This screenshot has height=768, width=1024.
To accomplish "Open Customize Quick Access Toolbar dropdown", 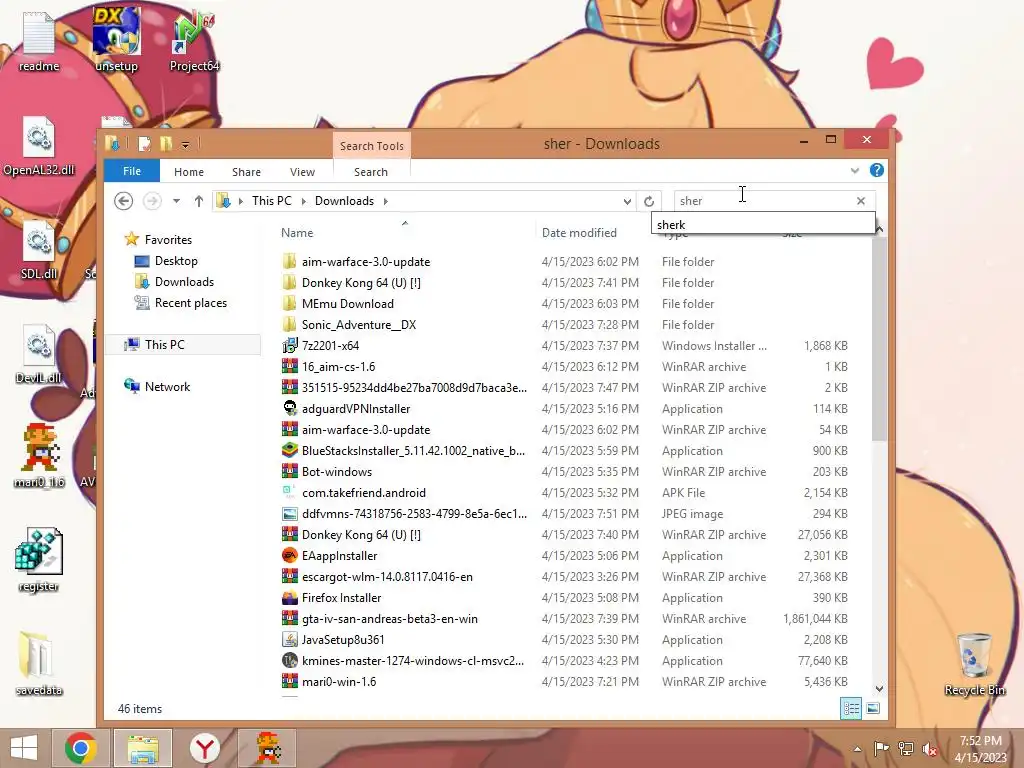I will click(185, 144).
